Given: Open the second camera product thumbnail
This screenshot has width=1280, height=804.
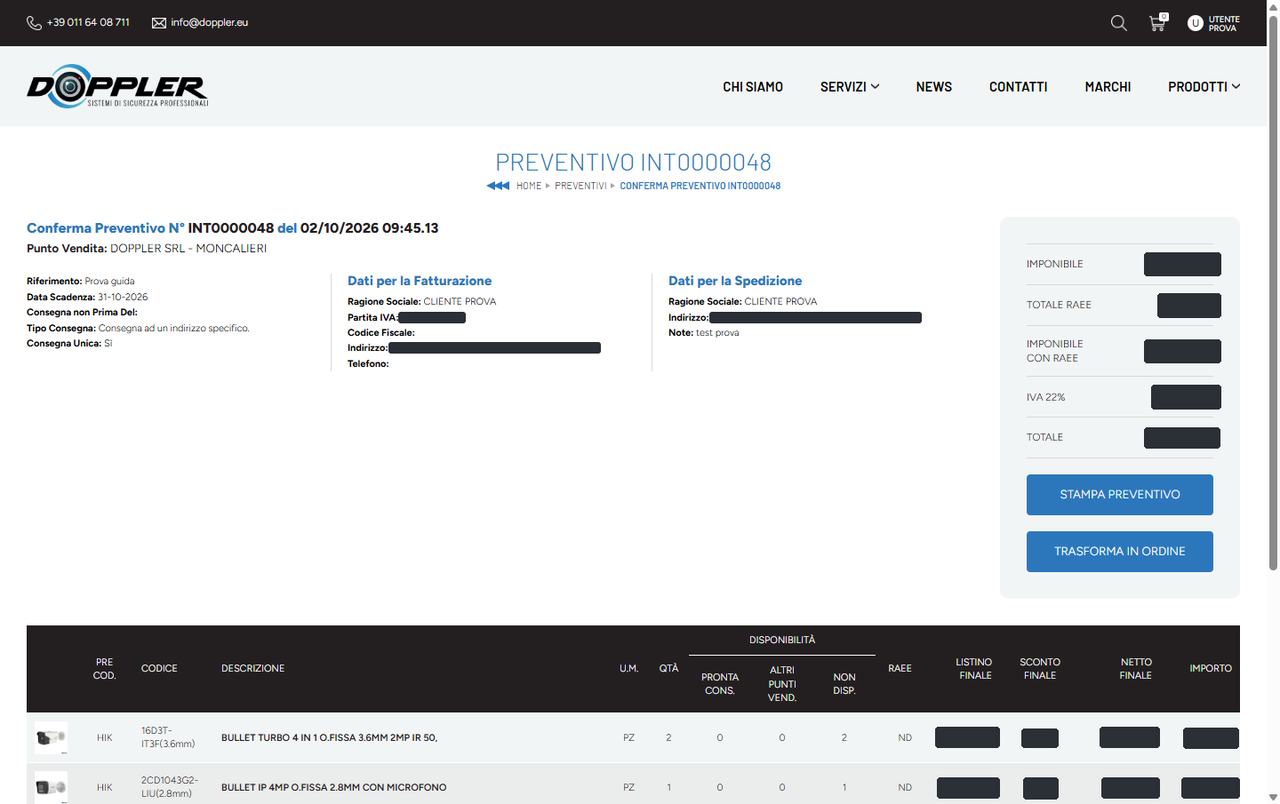Looking at the screenshot, I should point(51,787).
